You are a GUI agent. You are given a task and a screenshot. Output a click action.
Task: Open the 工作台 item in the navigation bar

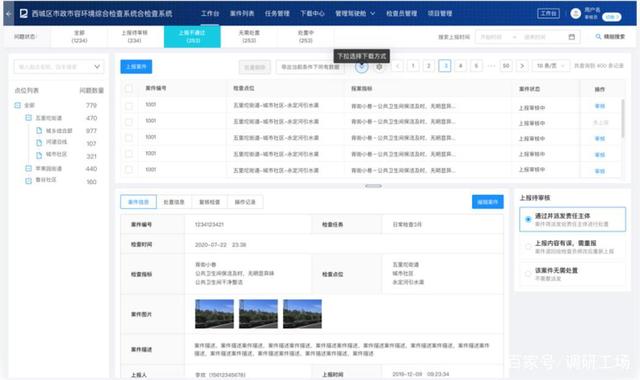(x=210, y=13)
